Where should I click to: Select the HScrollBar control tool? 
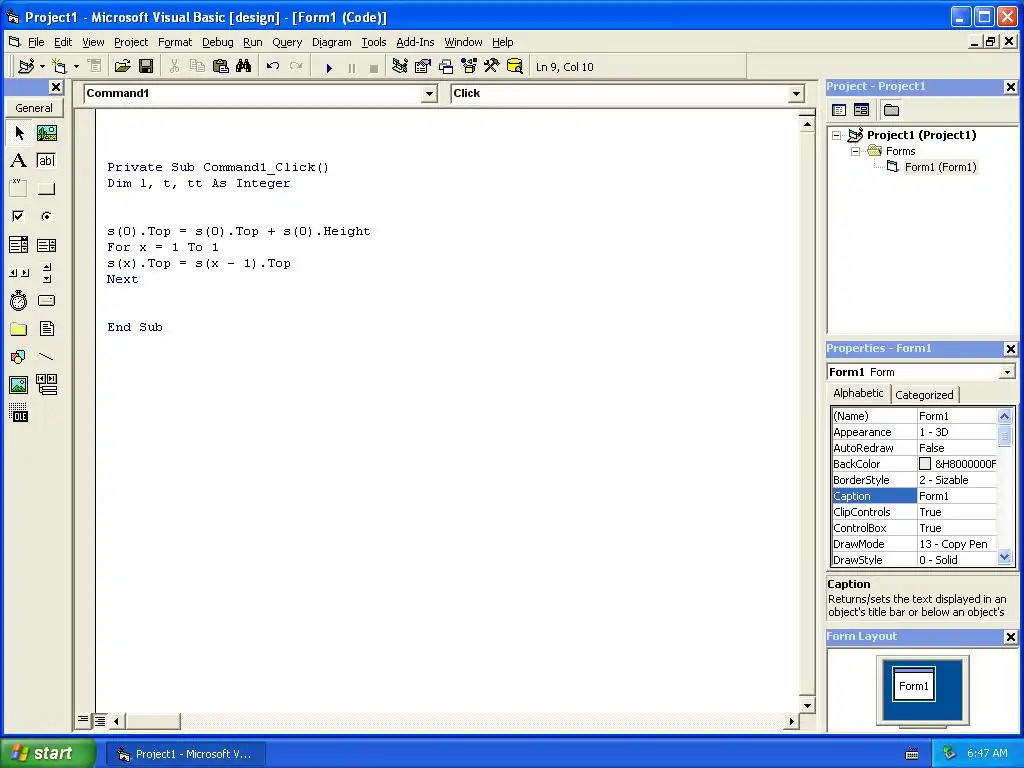coord(19,273)
